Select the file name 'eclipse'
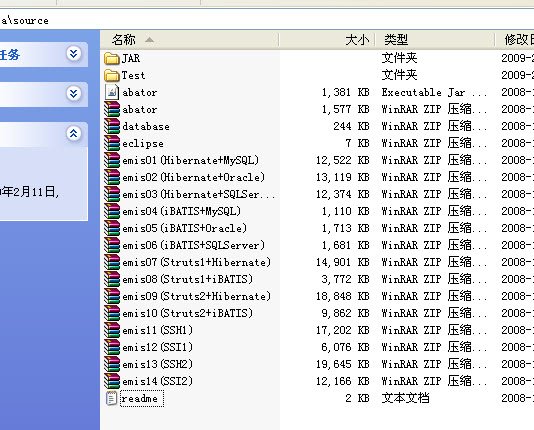Image resolution: width=534 pixels, height=430 pixels. click(x=143, y=144)
